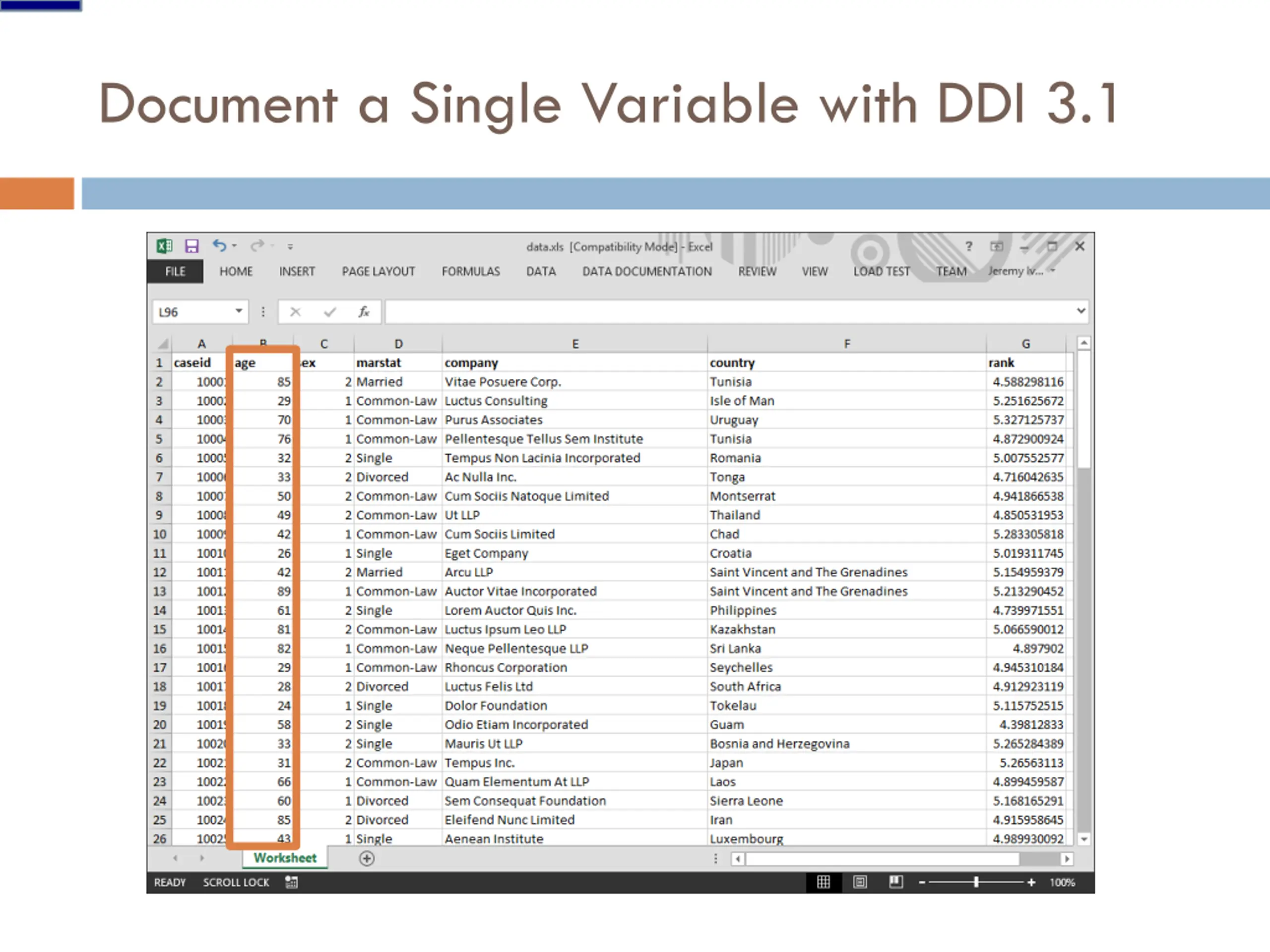Select all cells with corner triangle
The width and height of the screenshot is (1270, 952).
tap(163, 344)
